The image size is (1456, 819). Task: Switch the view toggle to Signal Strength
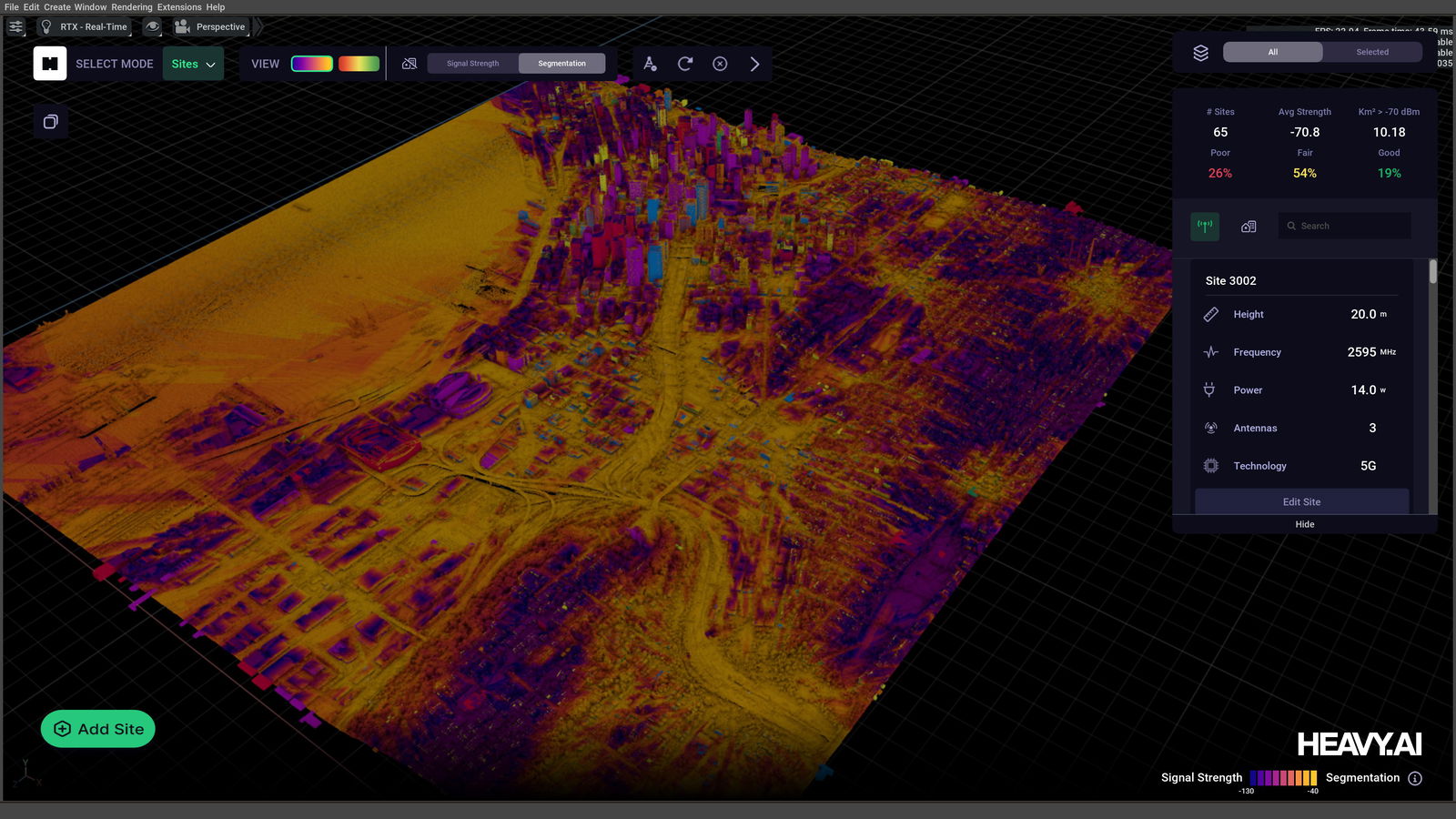pyautogui.click(x=471, y=63)
